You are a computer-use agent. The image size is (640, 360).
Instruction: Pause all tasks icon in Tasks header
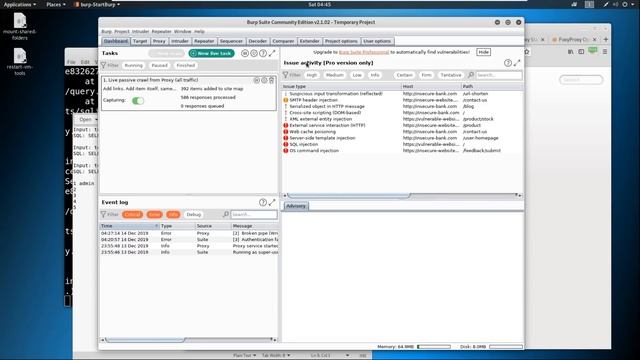(x=245, y=53)
